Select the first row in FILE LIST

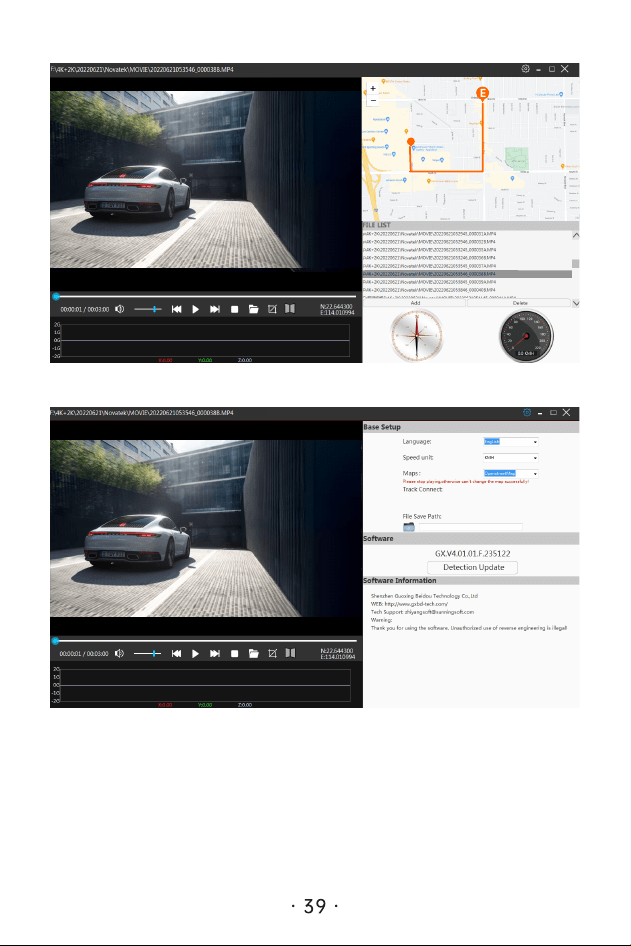coord(467,233)
